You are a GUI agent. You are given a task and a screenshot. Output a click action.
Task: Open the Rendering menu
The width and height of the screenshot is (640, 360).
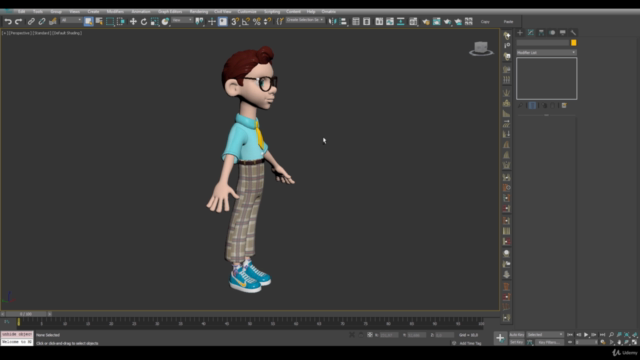click(x=199, y=12)
